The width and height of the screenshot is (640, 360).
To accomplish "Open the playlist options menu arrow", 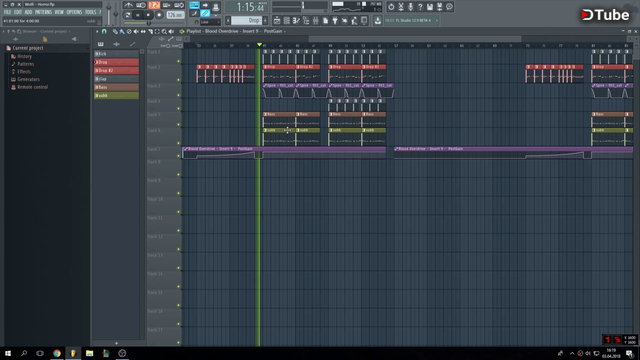I will (x=97, y=31).
